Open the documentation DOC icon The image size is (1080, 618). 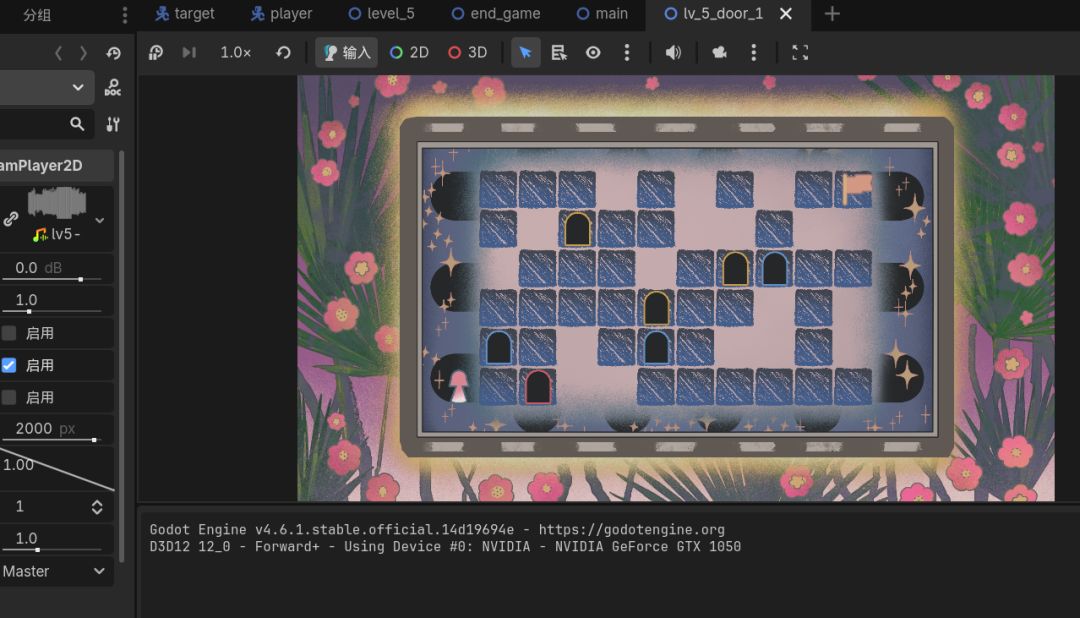point(112,87)
